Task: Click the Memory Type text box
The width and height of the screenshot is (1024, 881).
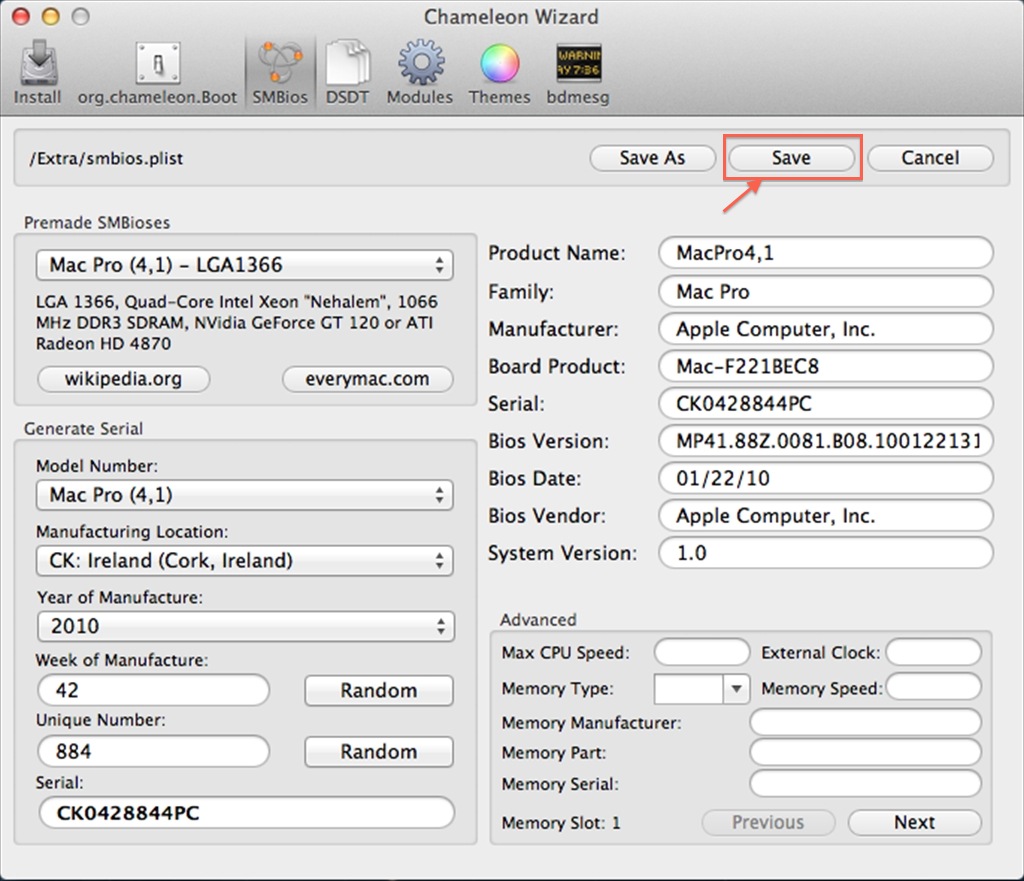Action: tap(689, 688)
